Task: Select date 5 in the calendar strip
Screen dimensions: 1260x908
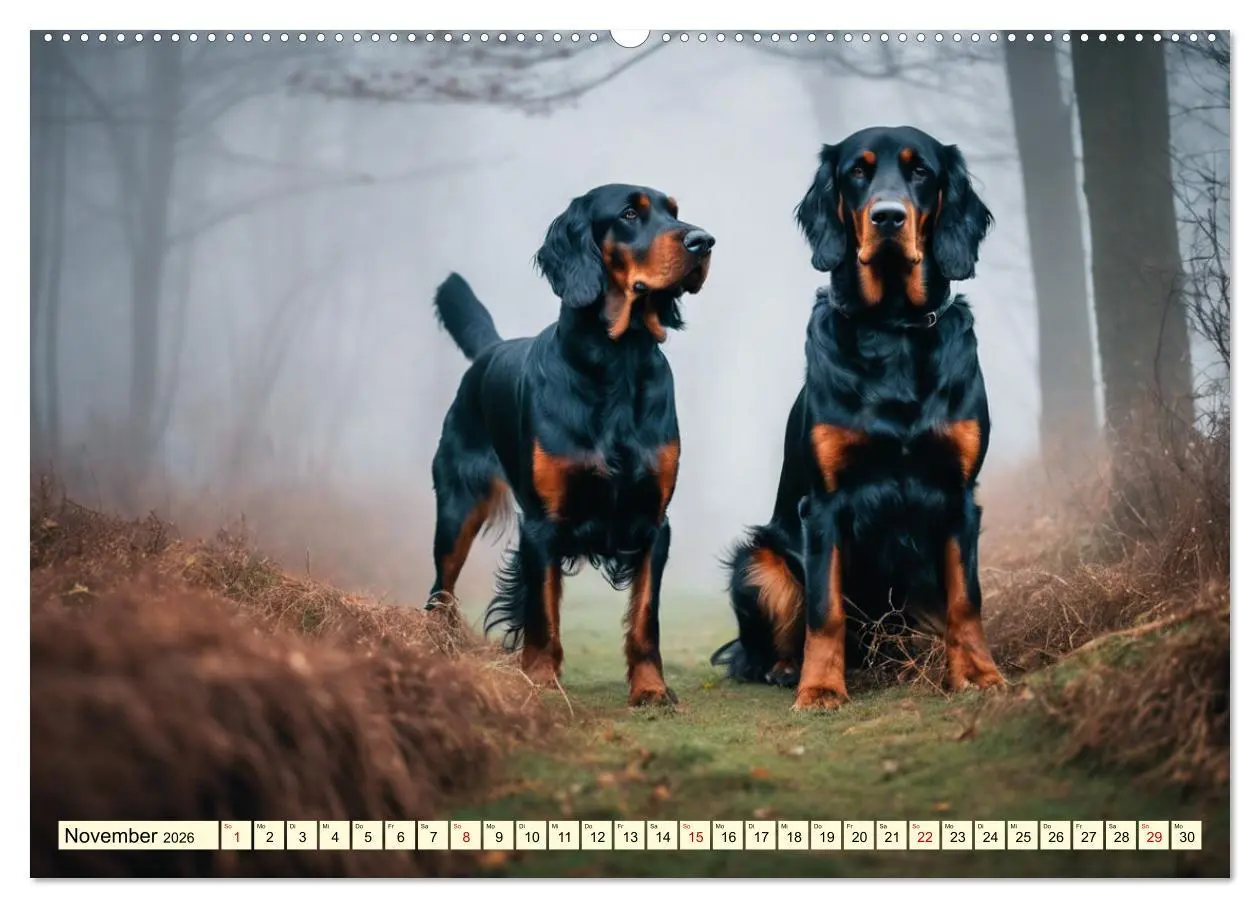Action: point(367,836)
